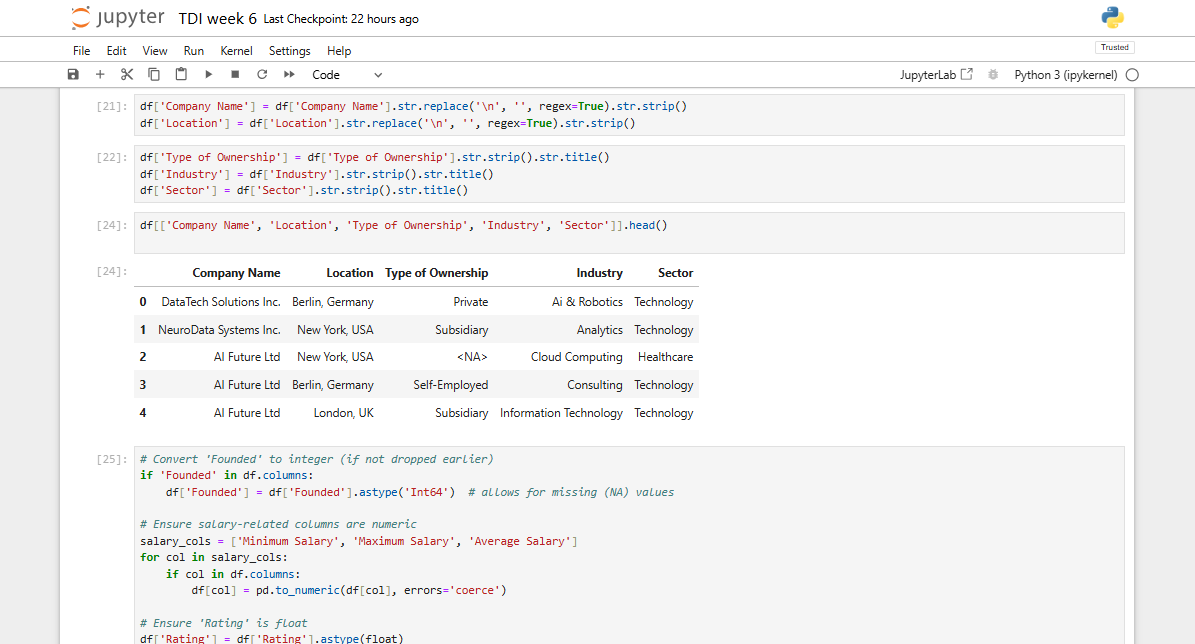
Task: Open the Run menu
Action: tap(194, 51)
